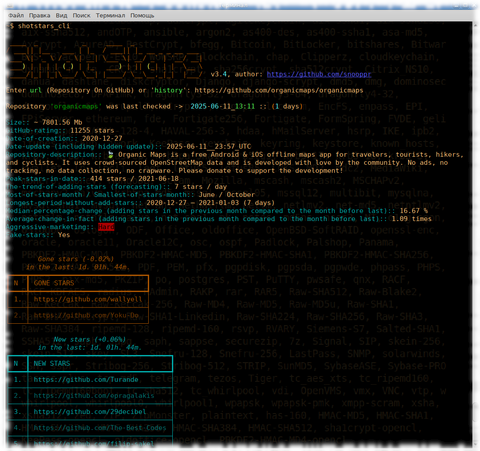This screenshot has width=480, height=451.
Task: Click the 'Fake-stars:: Yes' line
Action: [x=38, y=235]
